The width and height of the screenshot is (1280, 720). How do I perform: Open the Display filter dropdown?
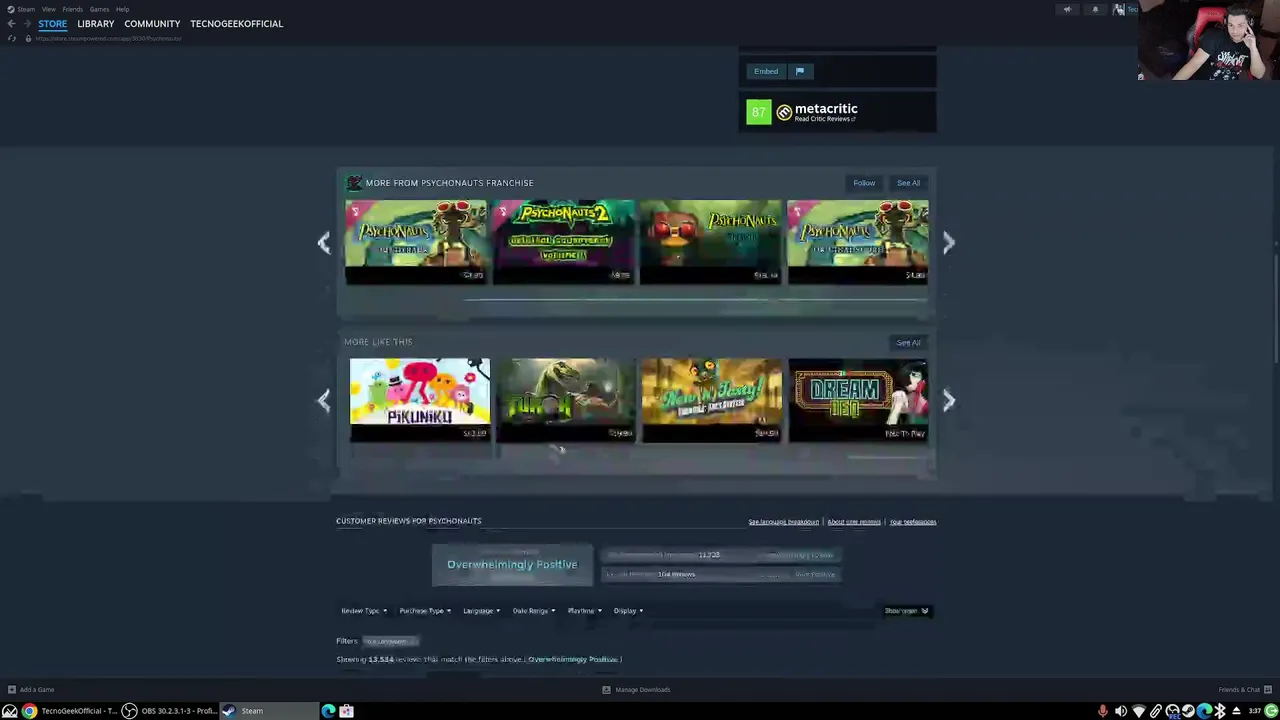(628, 611)
